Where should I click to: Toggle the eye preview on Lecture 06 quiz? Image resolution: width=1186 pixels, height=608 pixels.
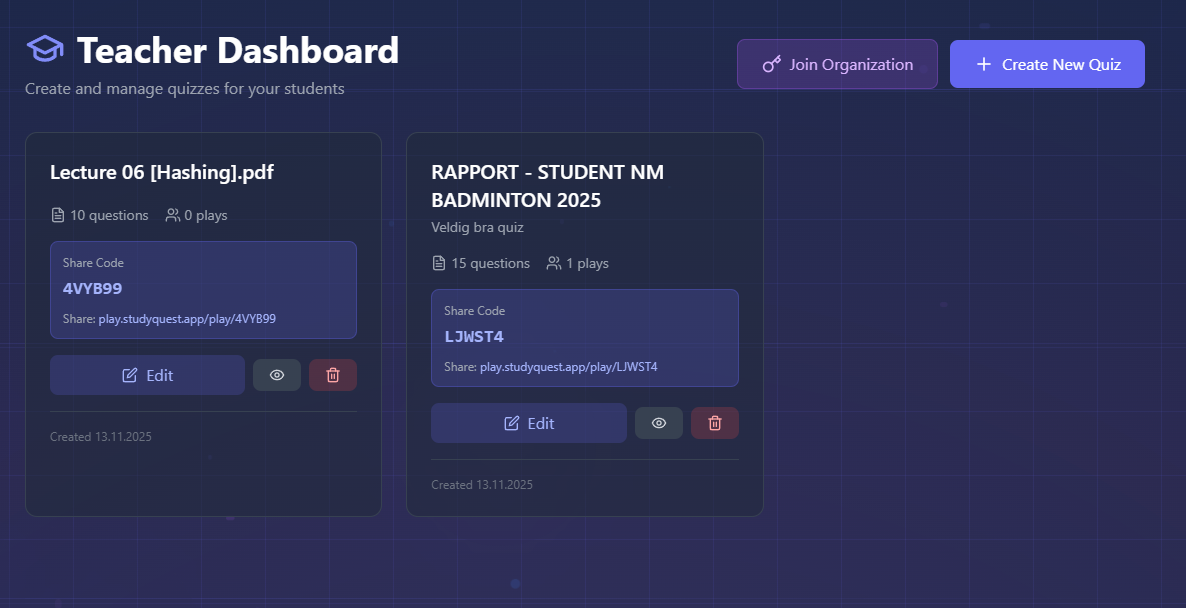(276, 374)
